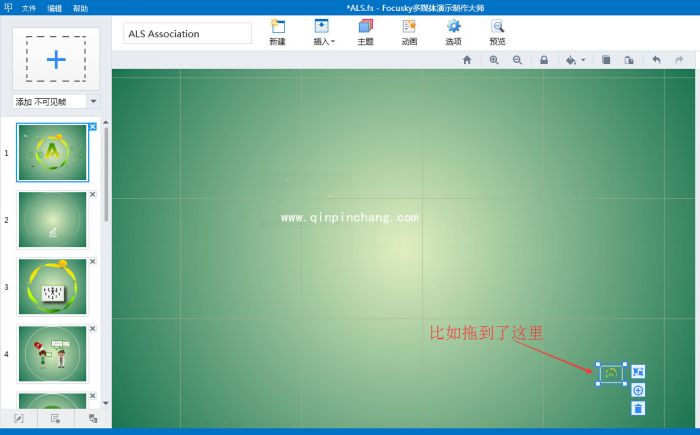The image size is (700, 435).
Task: Click the add frame plus box
Action: pyautogui.click(x=56, y=59)
